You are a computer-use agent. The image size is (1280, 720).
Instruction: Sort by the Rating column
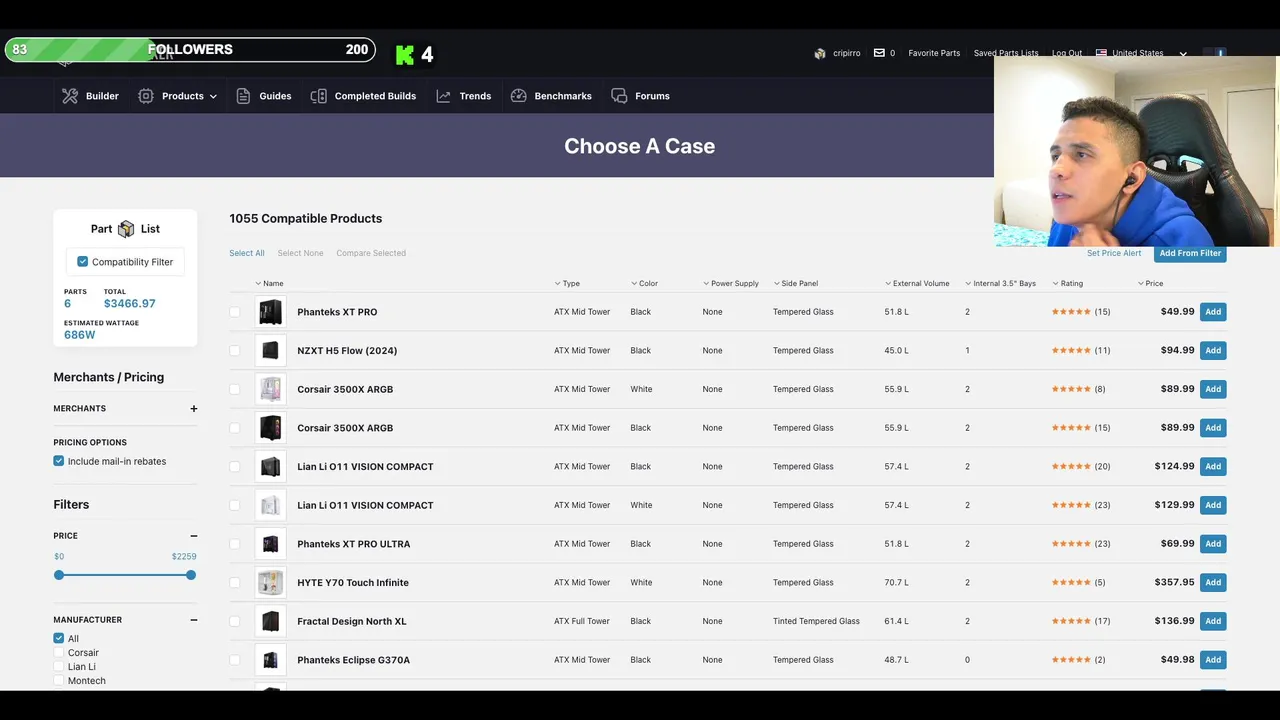[x=1067, y=283]
